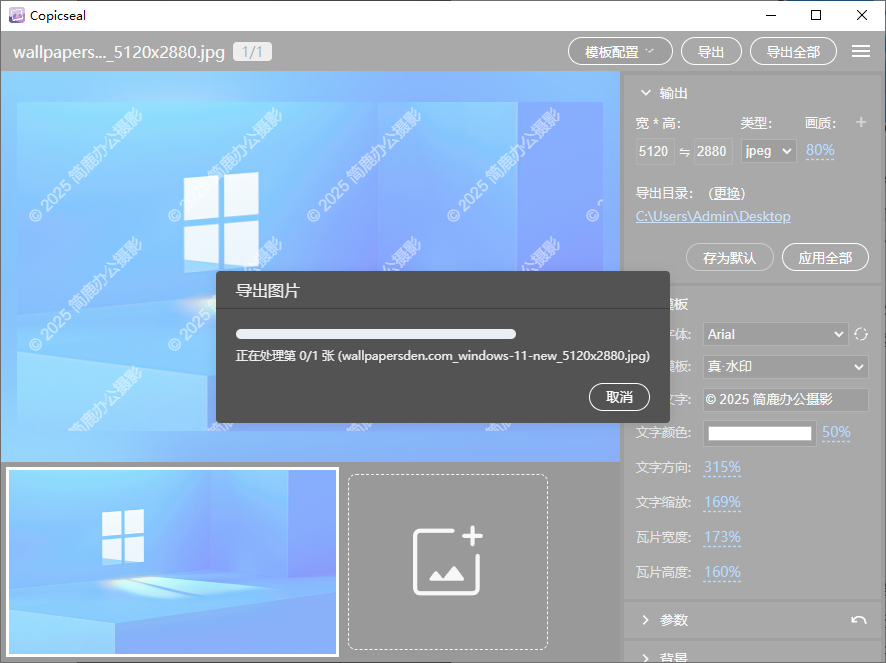Open the Arial font dropdown
Screen dimensions: 886x663
click(775, 334)
